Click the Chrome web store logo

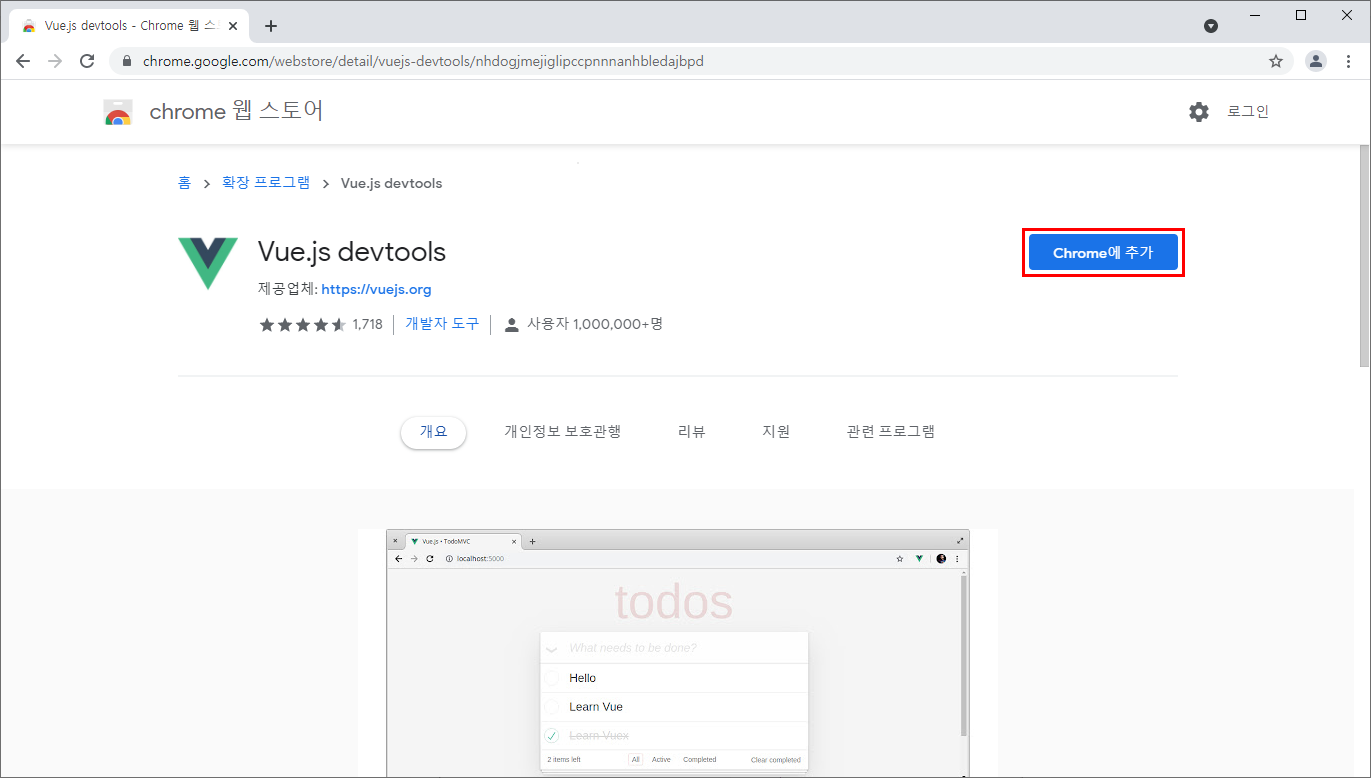point(118,112)
